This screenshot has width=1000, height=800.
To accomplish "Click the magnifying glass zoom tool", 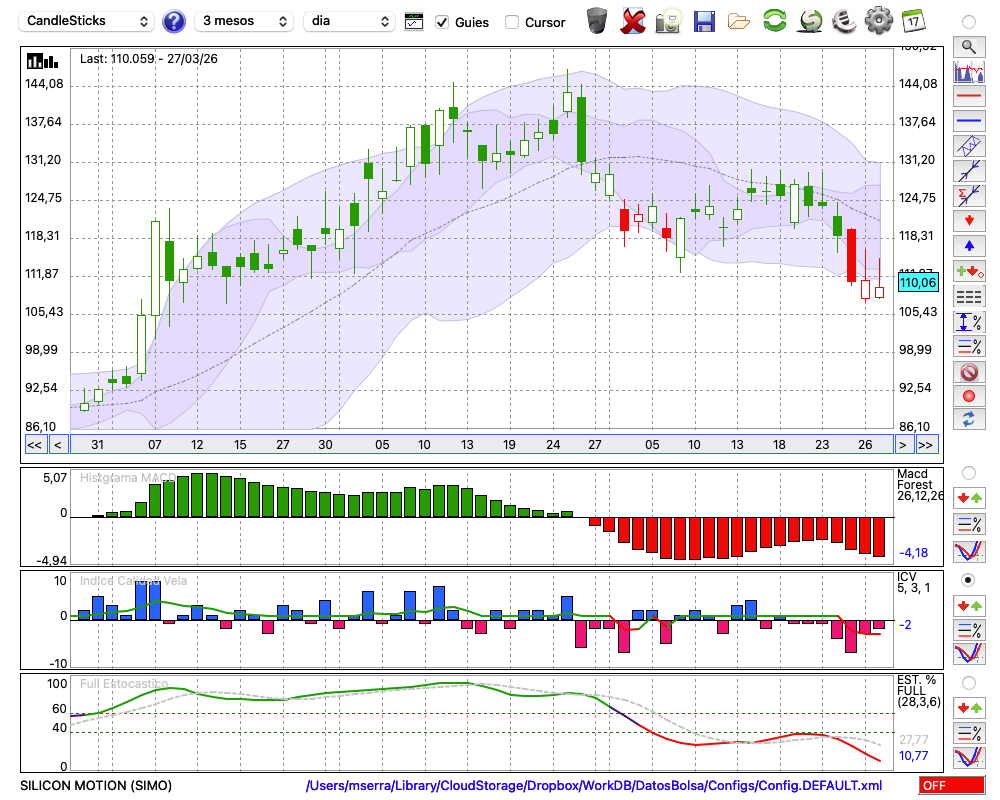I will (x=968, y=46).
